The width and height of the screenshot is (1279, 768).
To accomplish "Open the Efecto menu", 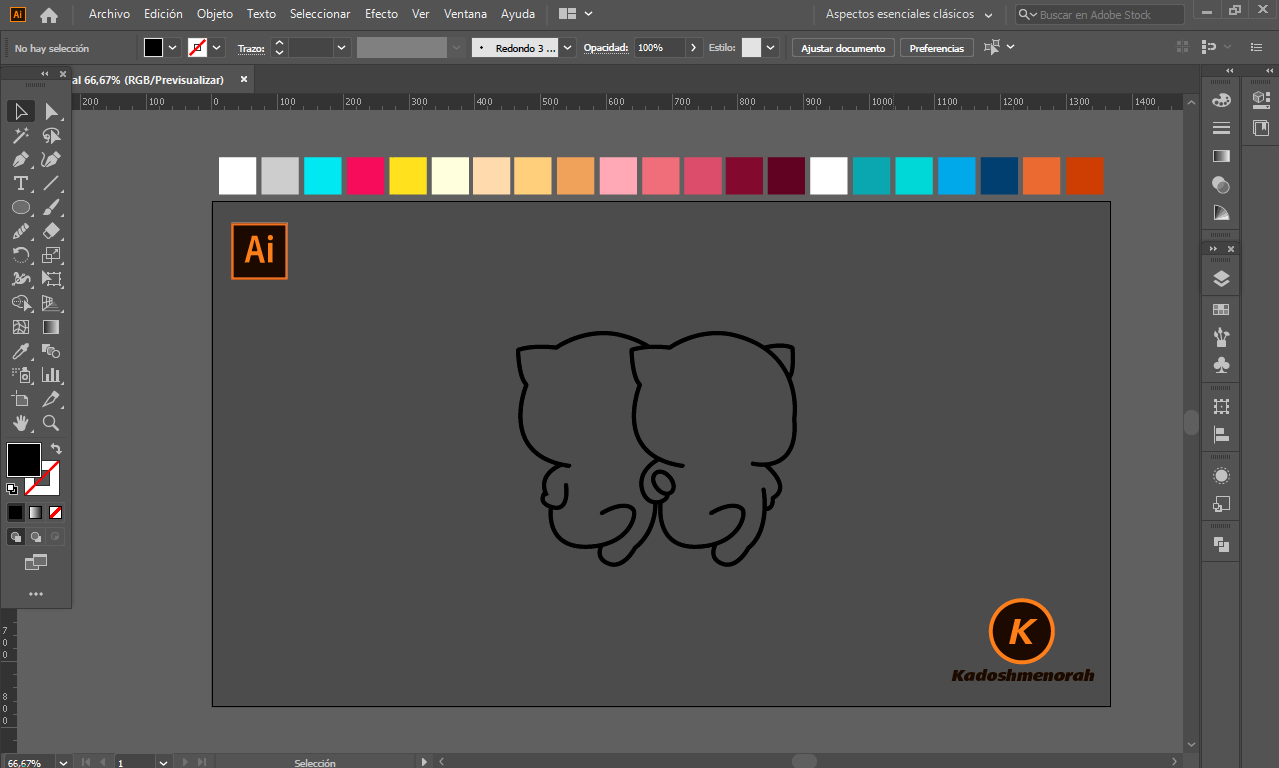I will (x=381, y=14).
